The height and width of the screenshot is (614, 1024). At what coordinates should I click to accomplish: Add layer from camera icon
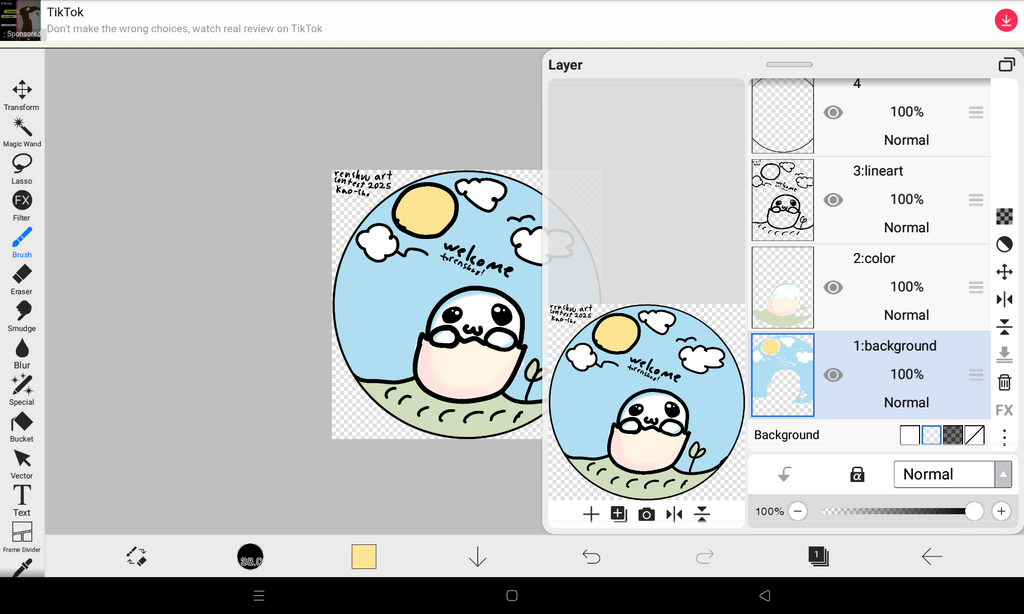pyautogui.click(x=646, y=514)
